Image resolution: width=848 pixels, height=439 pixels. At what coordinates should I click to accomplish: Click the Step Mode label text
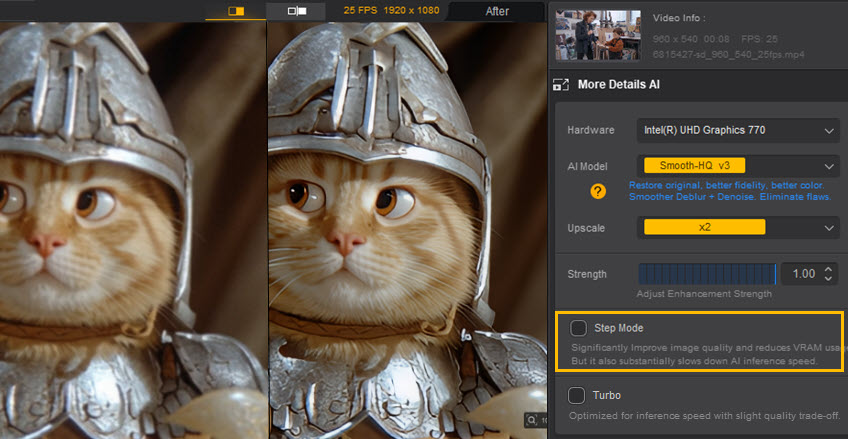(618, 328)
